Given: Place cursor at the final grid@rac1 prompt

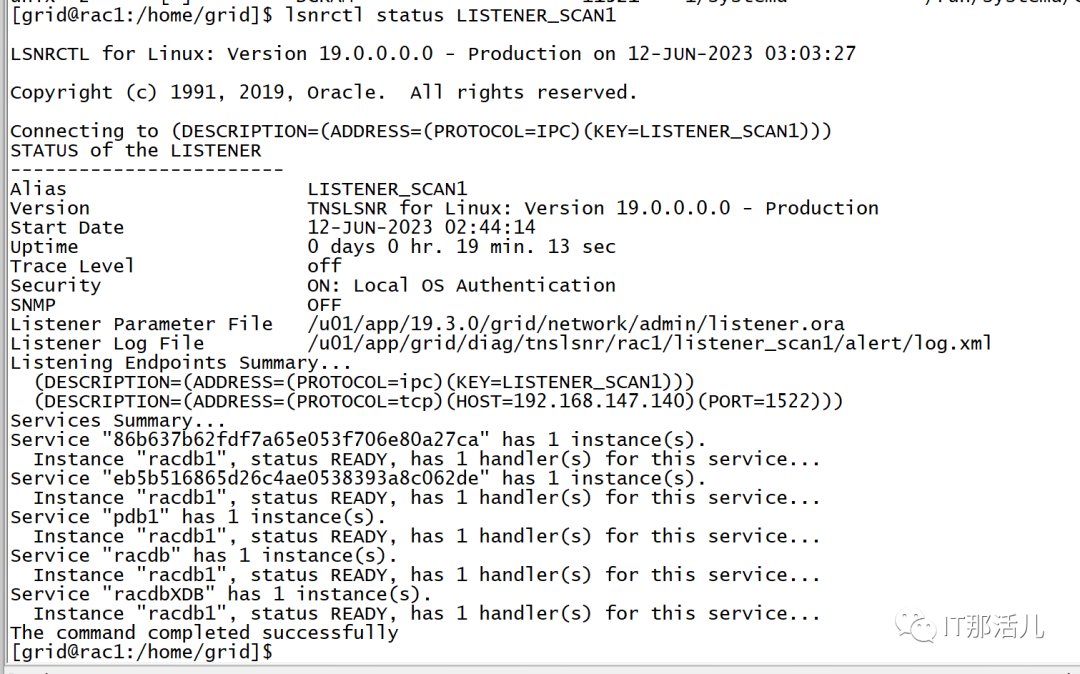Looking at the screenshot, I should coord(142,651).
